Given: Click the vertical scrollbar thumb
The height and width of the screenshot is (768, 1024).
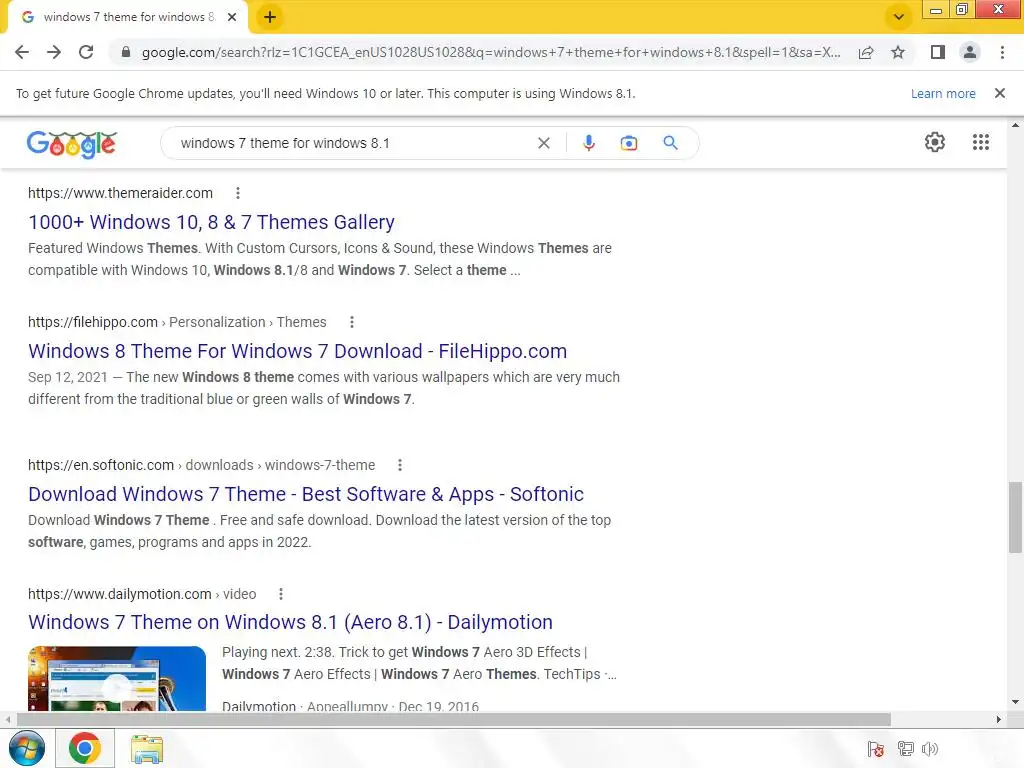Looking at the screenshot, I should (x=1015, y=518).
